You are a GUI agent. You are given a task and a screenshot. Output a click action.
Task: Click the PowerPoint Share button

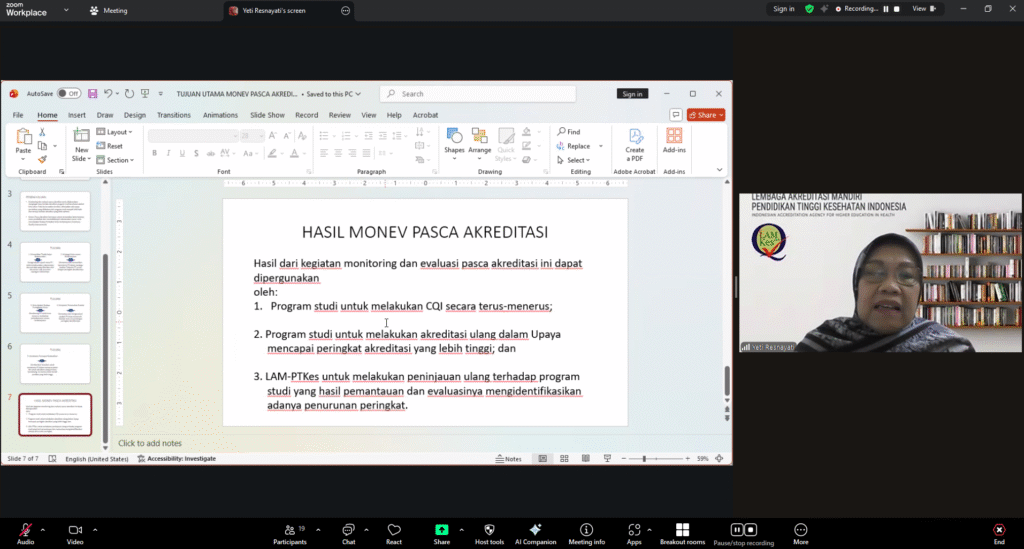pyautogui.click(x=706, y=115)
